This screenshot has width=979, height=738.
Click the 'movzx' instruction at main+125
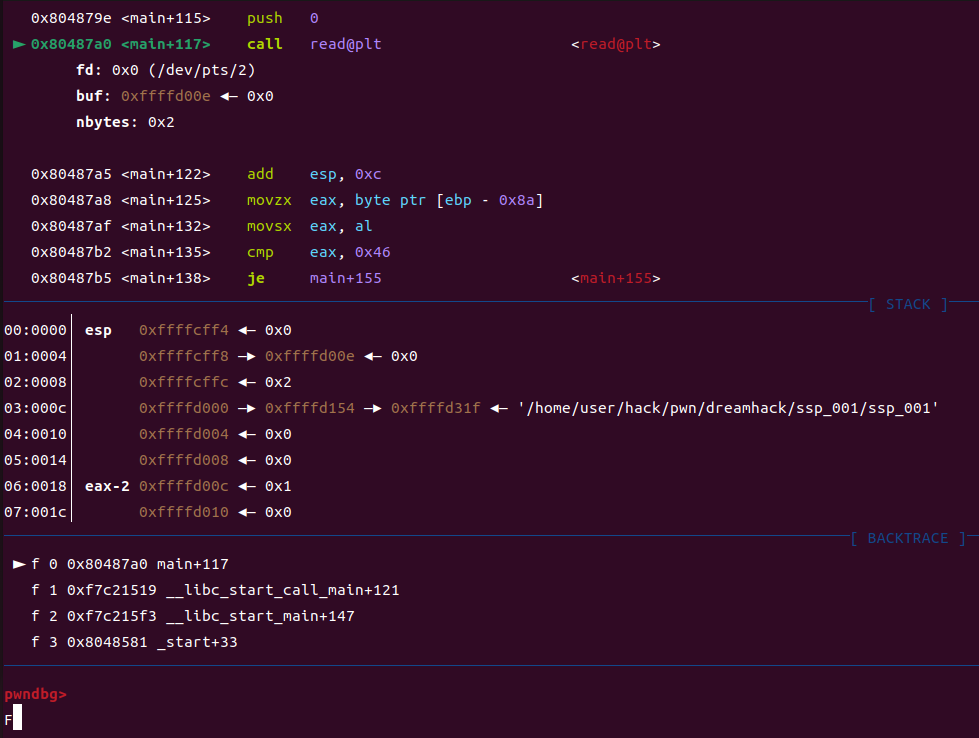coord(269,200)
